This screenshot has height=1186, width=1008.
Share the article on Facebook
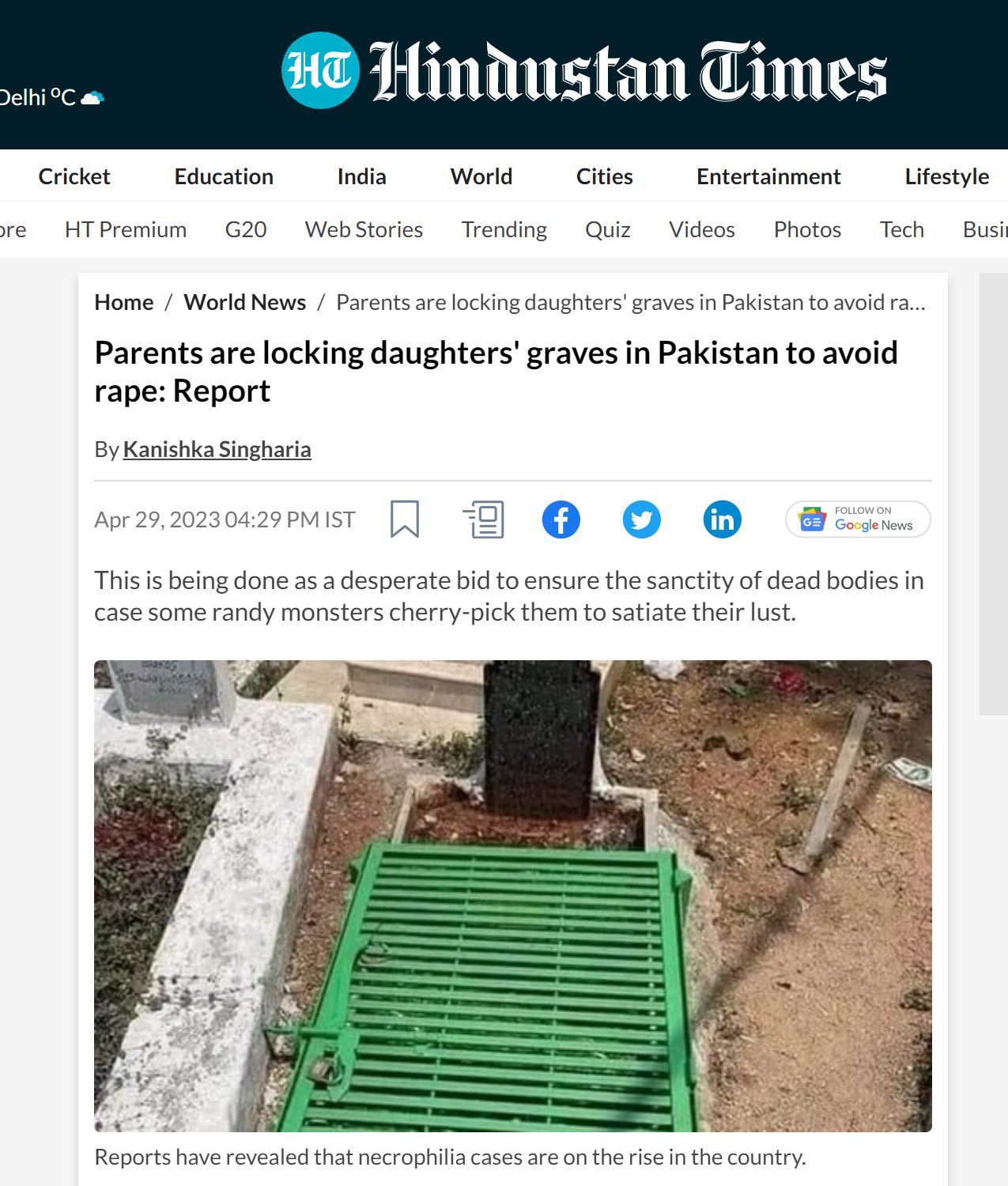[561, 519]
